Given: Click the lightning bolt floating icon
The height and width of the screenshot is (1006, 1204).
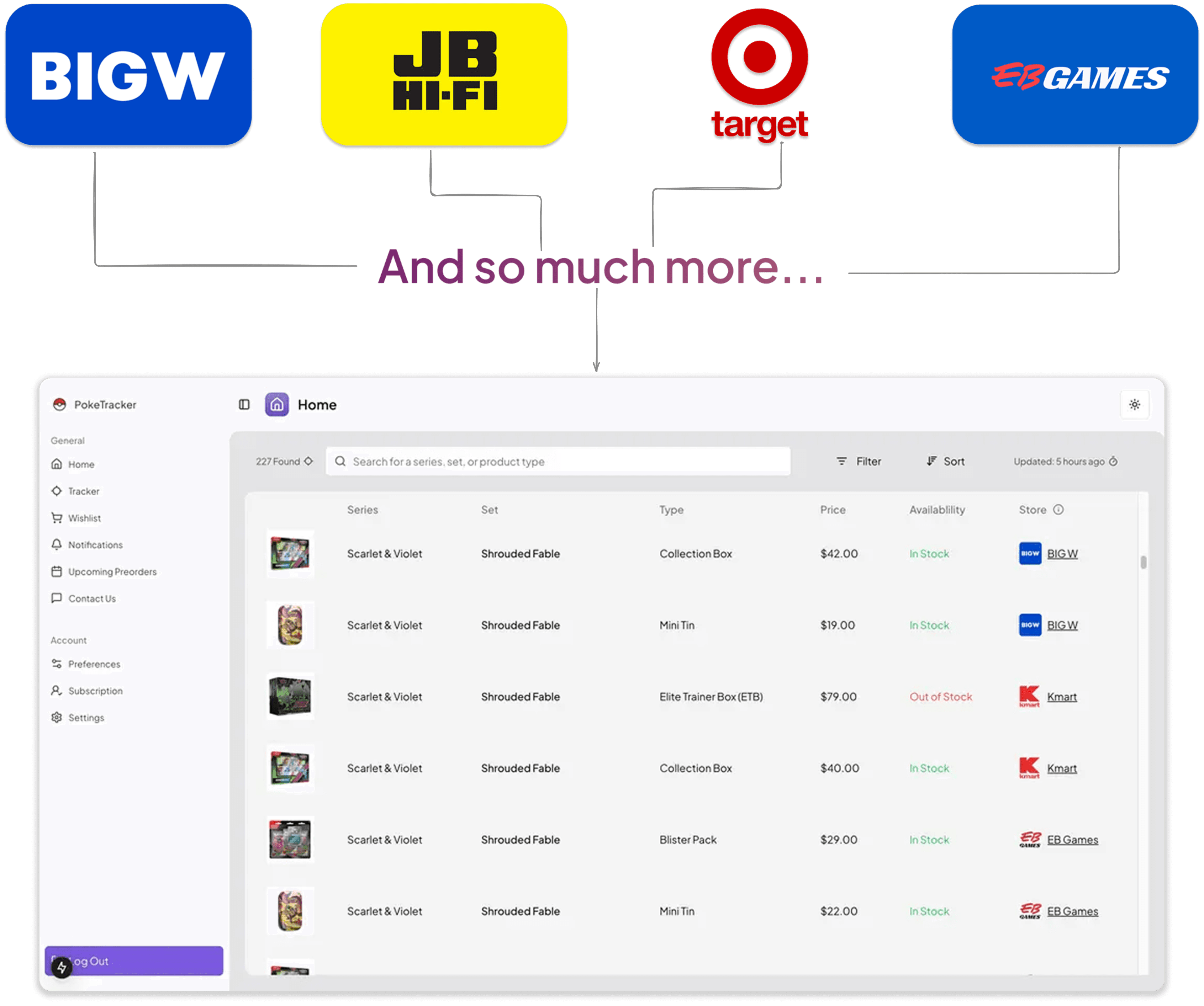Looking at the screenshot, I should [x=61, y=969].
